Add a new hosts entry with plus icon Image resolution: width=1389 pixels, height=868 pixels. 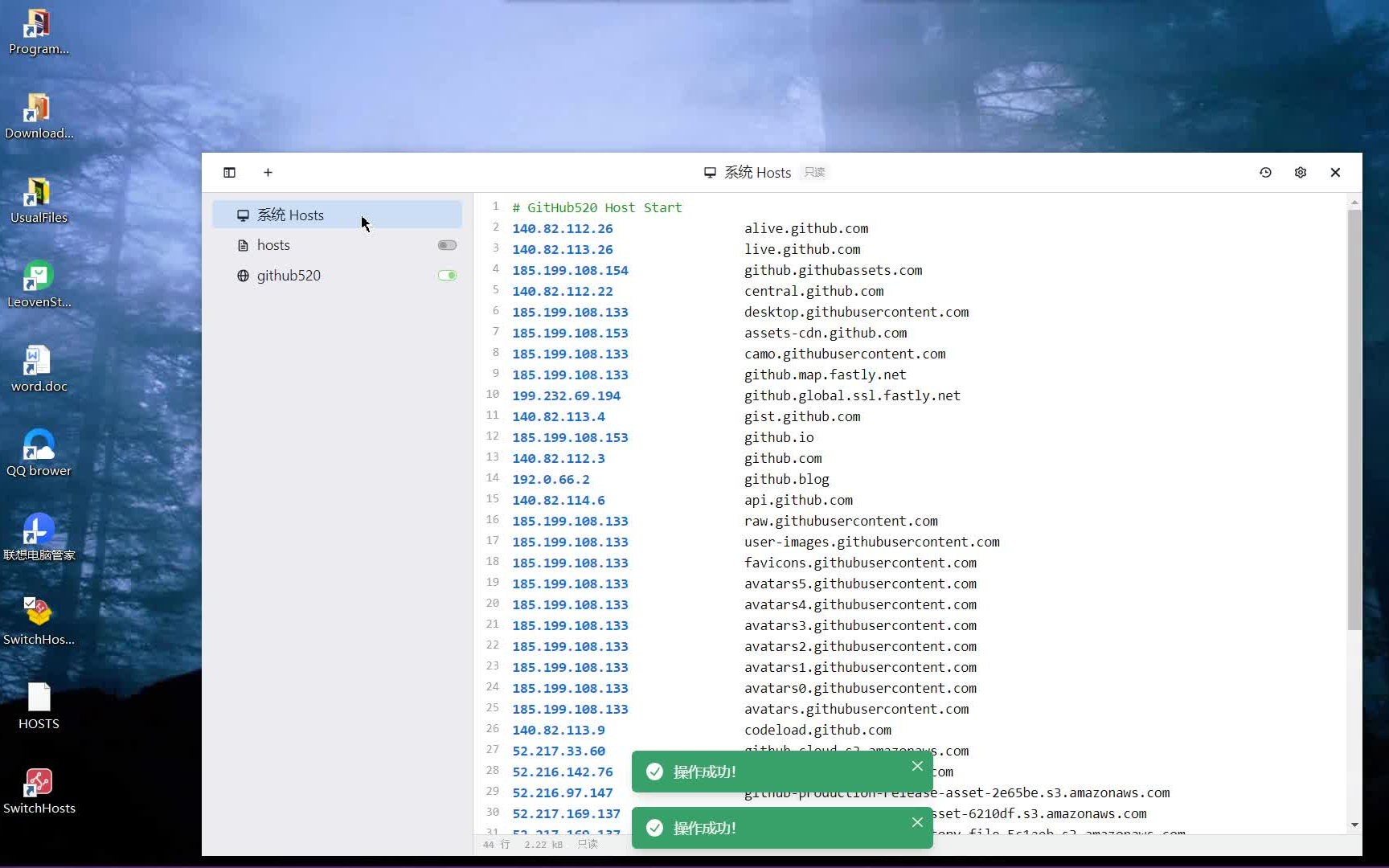[268, 172]
